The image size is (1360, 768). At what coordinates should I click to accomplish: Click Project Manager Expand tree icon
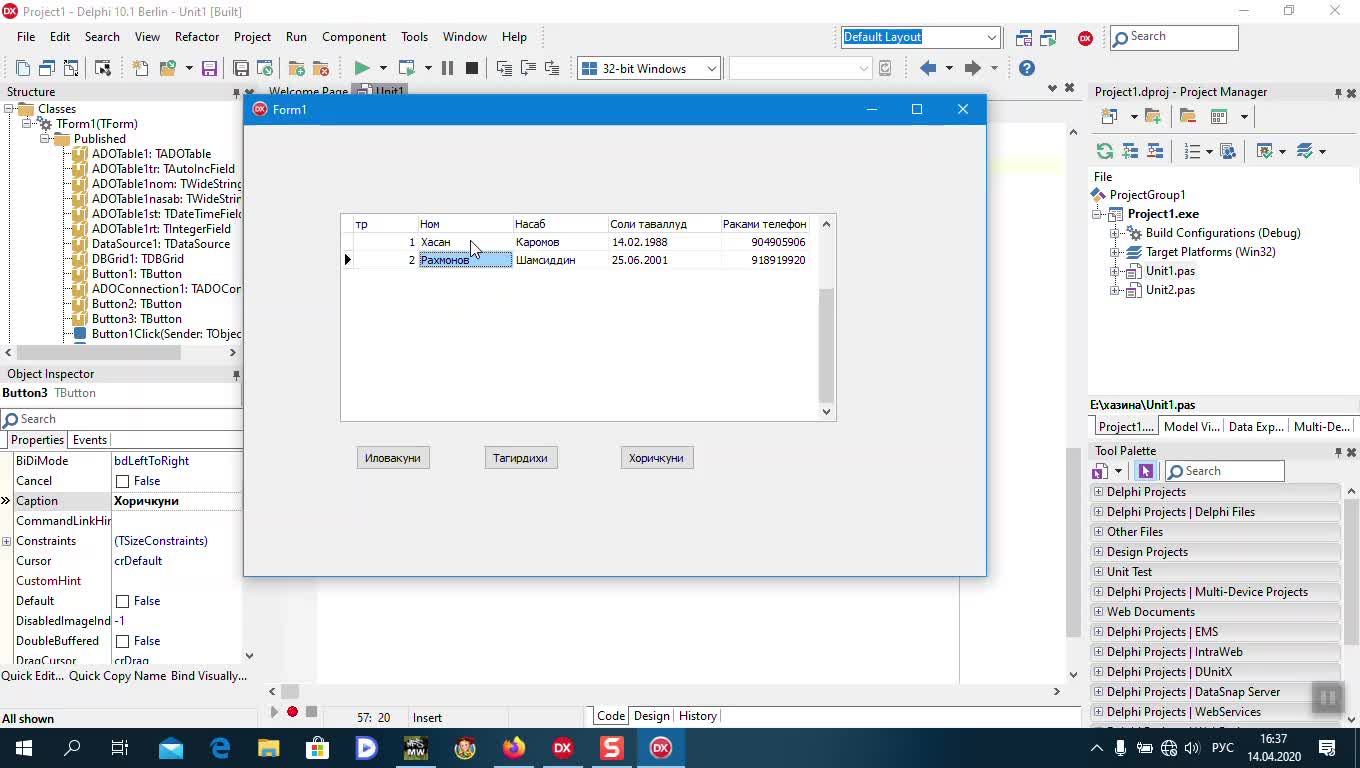coord(1130,151)
